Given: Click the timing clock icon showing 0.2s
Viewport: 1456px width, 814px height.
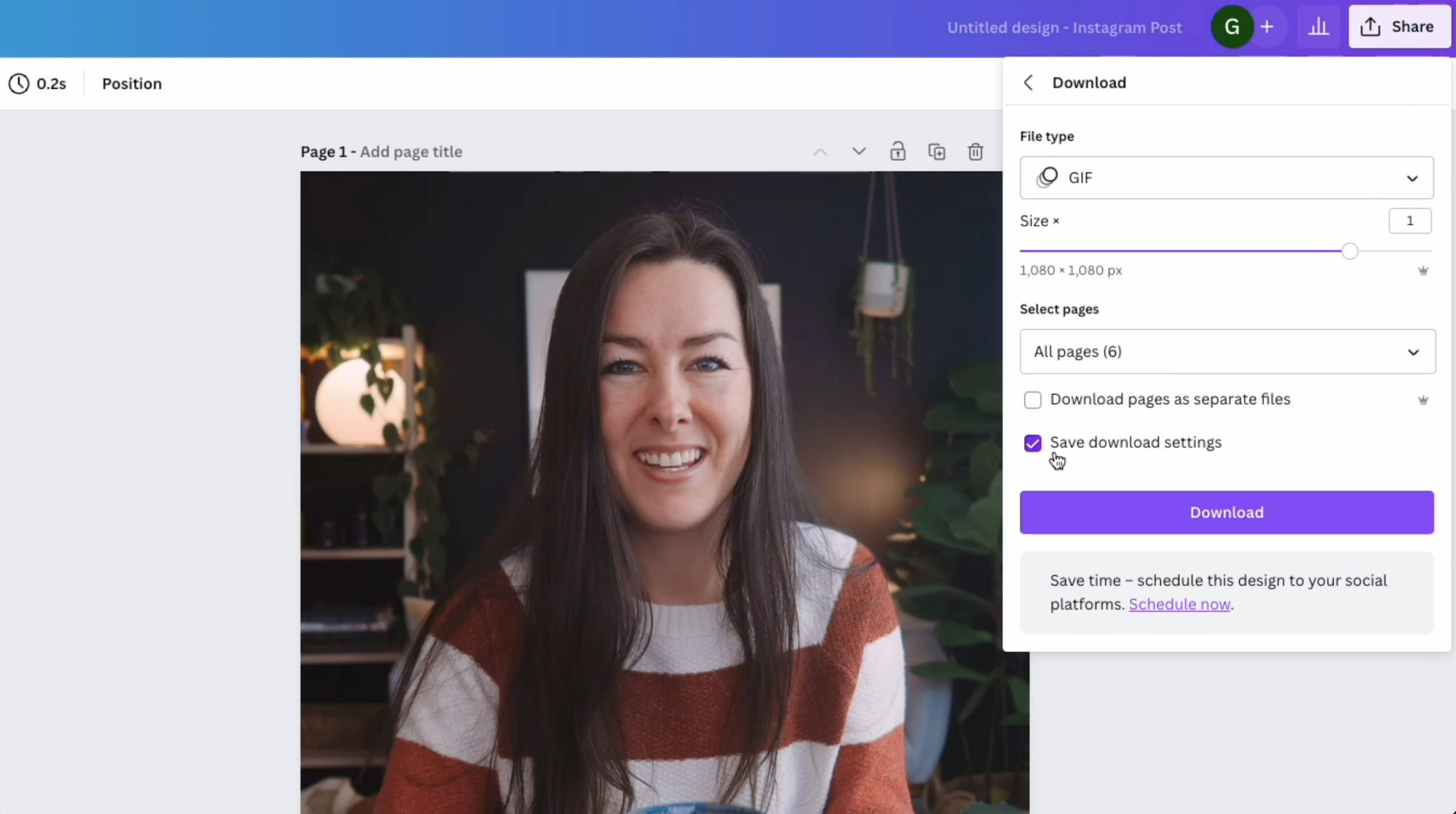Looking at the screenshot, I should pyautogui.click(x=18, y=84).
